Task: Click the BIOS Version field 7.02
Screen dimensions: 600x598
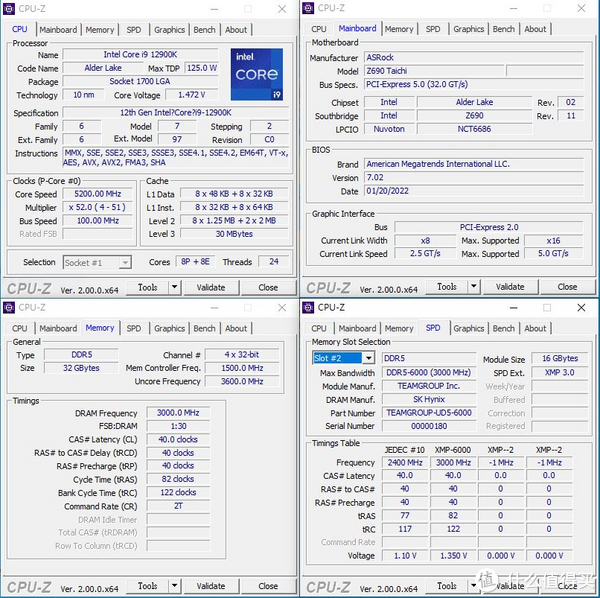Action: point(474,178)
